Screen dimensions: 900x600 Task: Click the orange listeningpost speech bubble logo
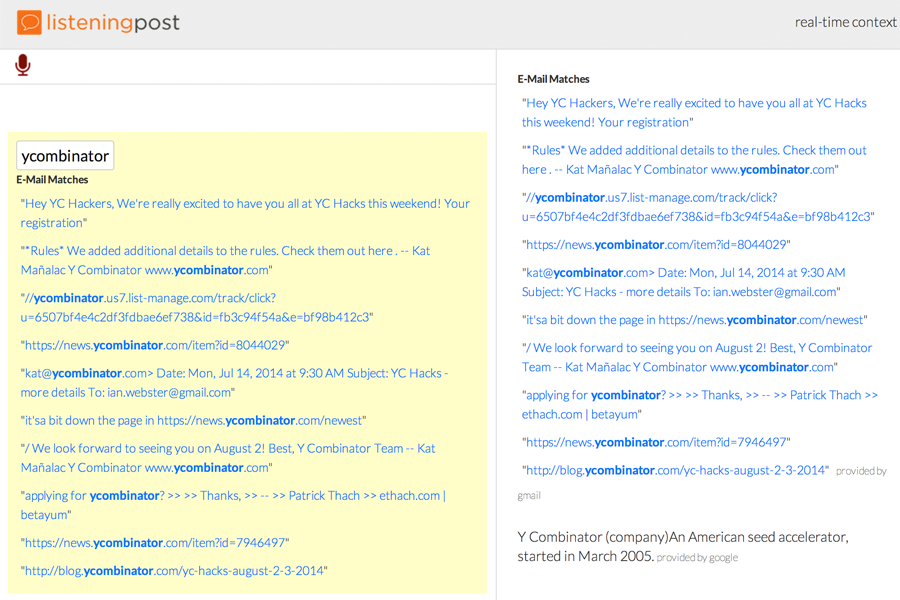click(29, 22)
